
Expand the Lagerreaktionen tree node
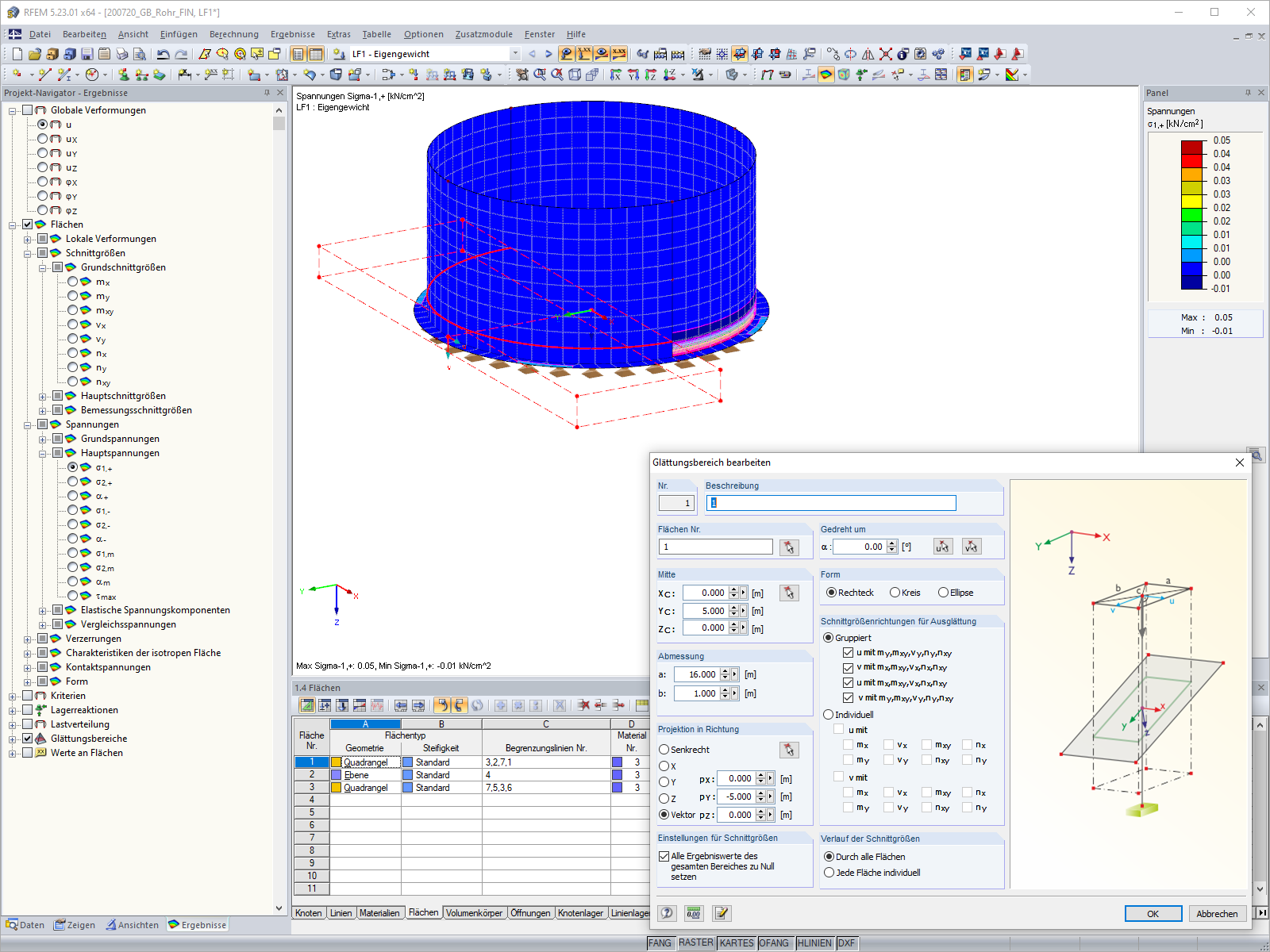click(x=13, y=710)
